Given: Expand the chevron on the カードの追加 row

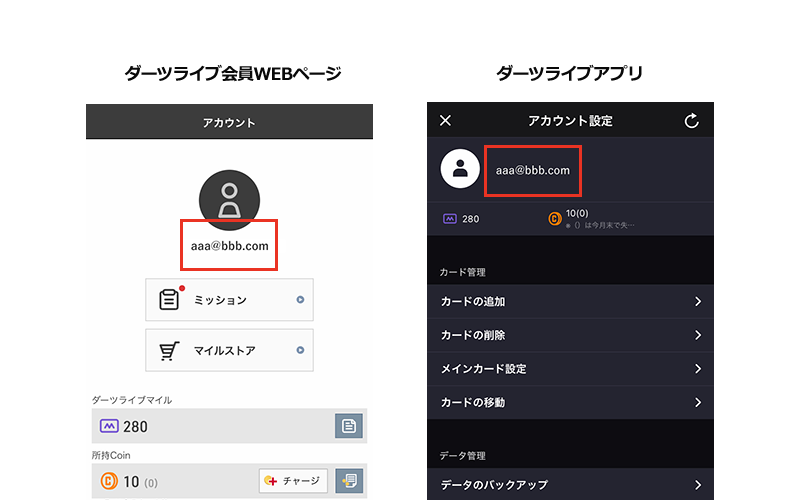Looking at the screenshot, I should pos(698,302).
